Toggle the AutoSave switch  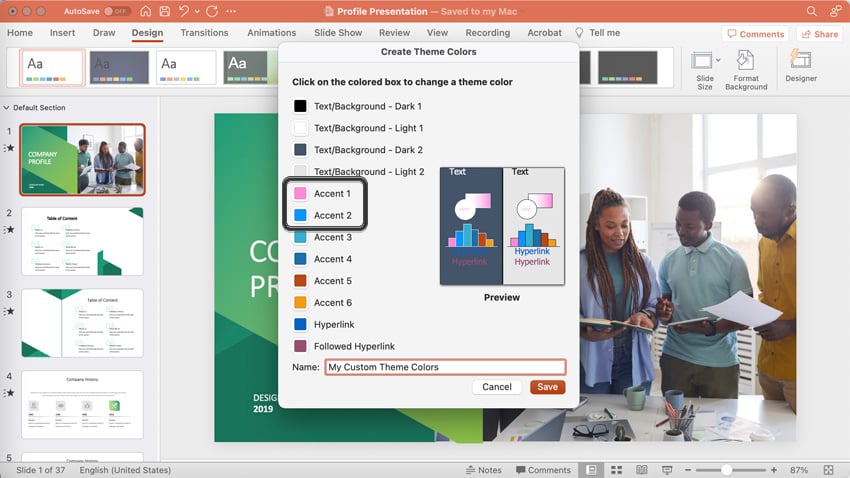point(117,11)
